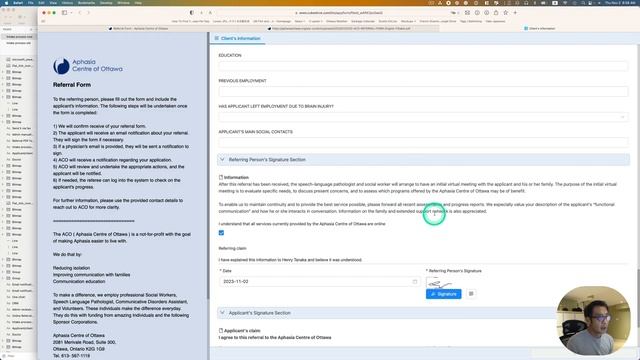
Task: Click the Applicant's claim document icon
Action: tap(221, 331)
